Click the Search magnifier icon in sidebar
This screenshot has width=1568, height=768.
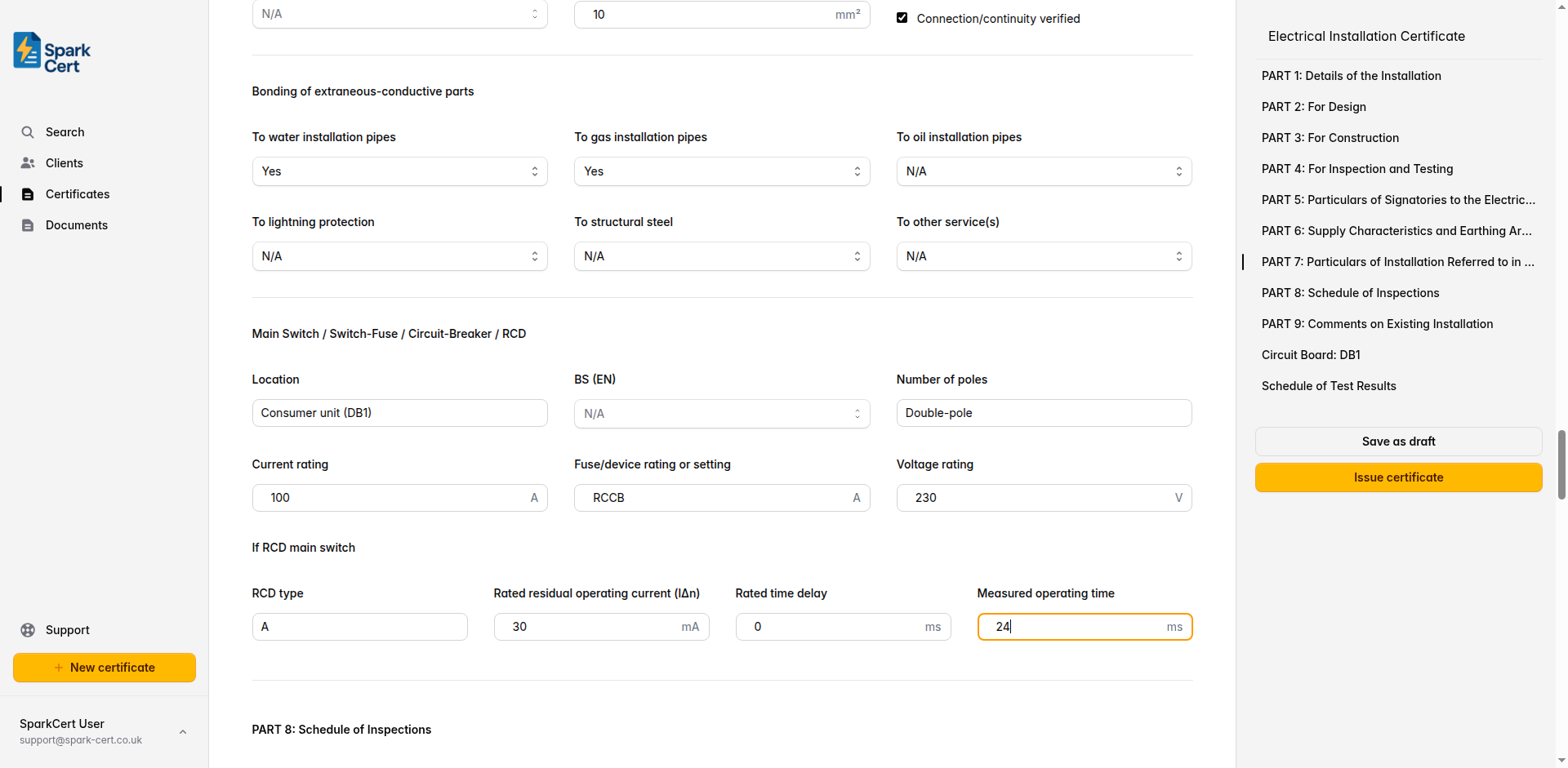point(28,132)
